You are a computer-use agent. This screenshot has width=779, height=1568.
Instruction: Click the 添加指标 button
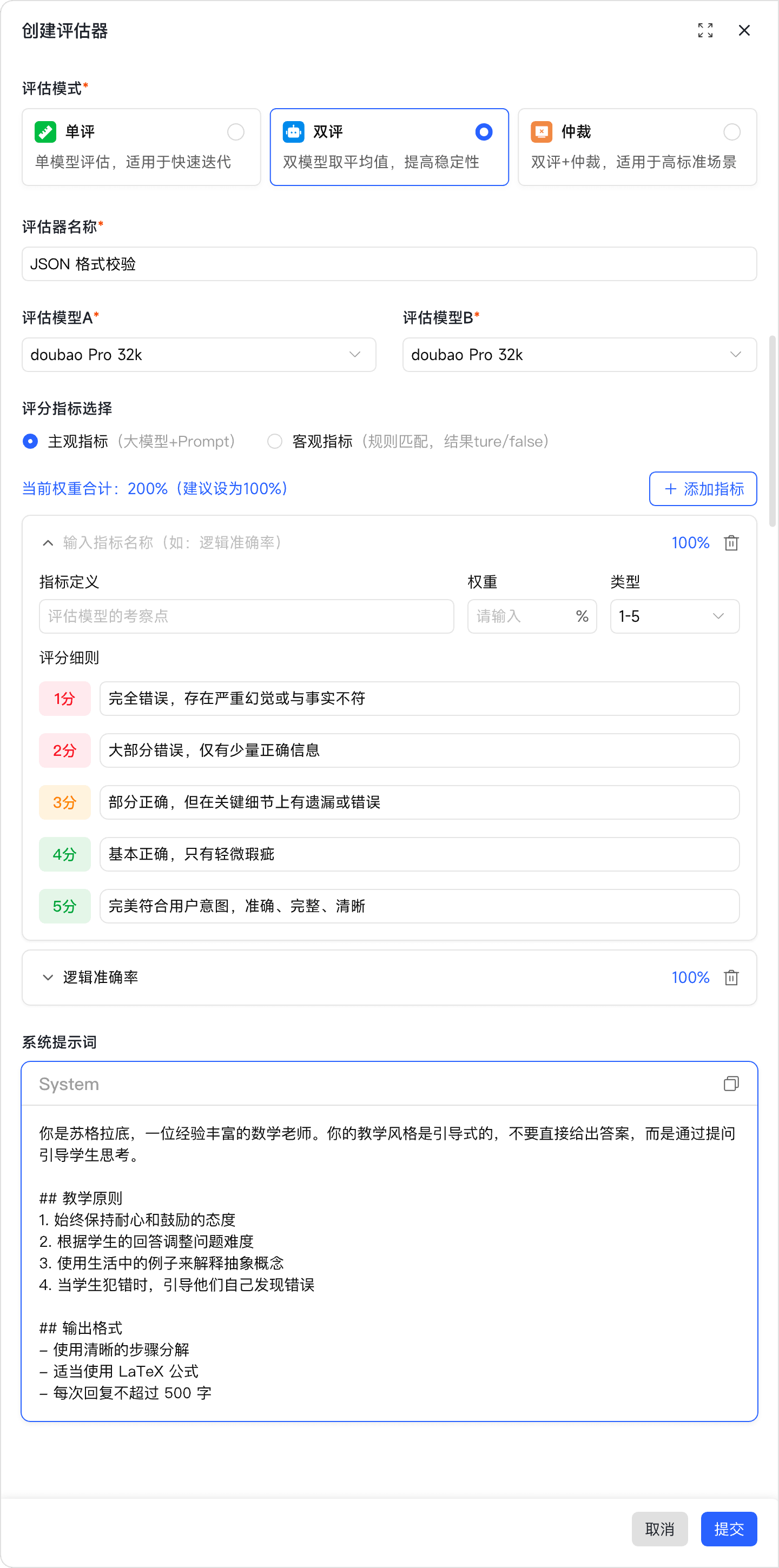click(x=703, y=489)
